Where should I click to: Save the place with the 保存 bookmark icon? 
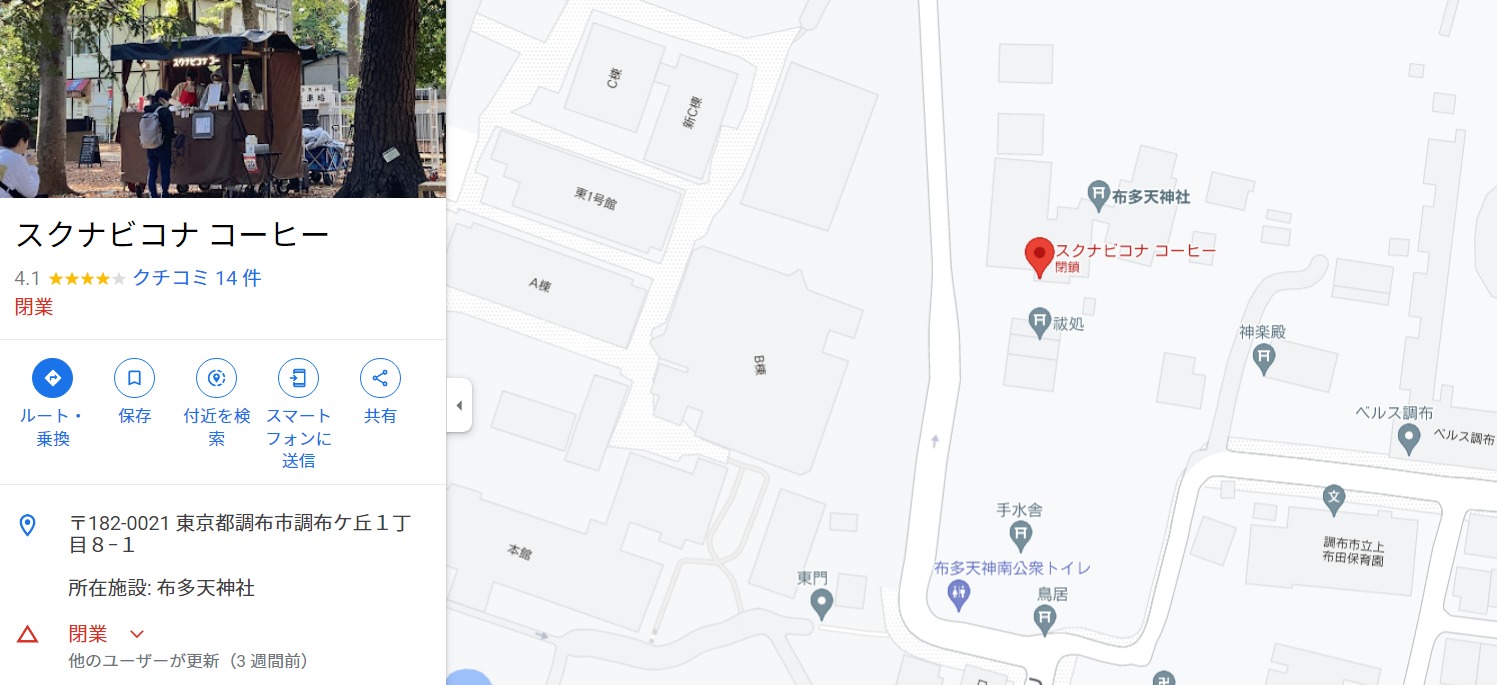pos(134,378)
